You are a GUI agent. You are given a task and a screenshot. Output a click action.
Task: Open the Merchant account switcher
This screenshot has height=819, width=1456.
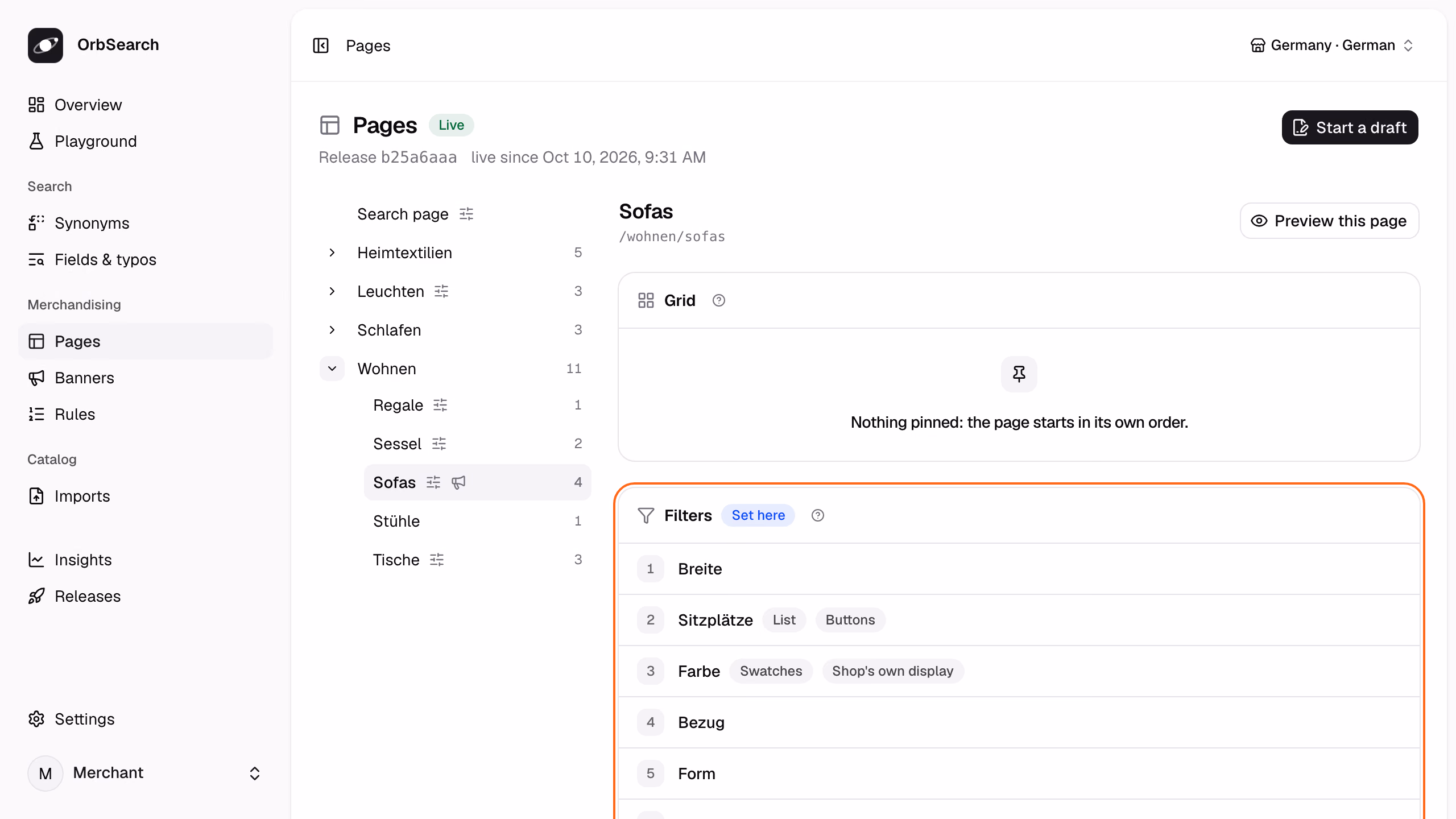[146, 773]
